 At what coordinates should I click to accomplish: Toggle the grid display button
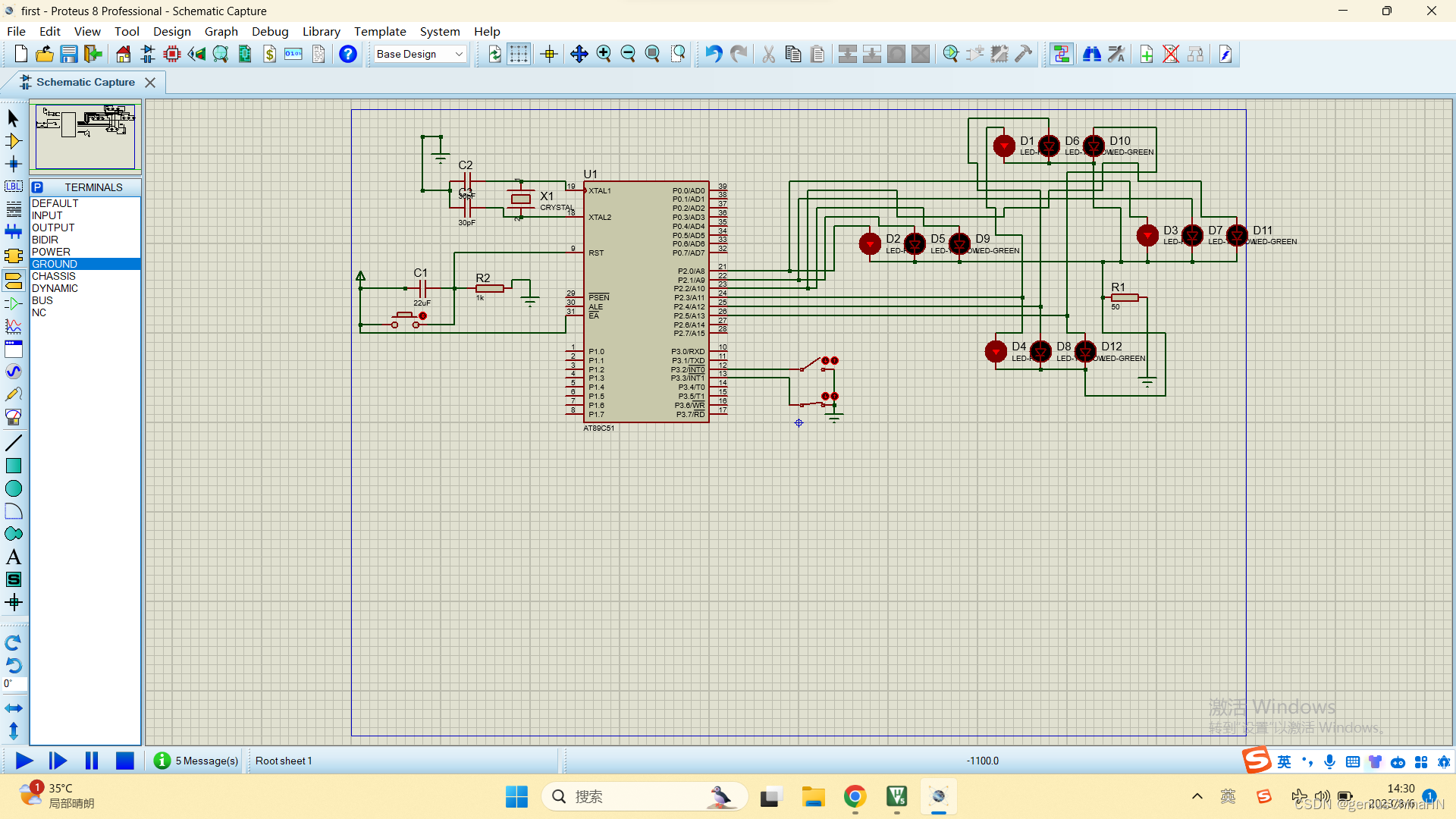point(519,54)
